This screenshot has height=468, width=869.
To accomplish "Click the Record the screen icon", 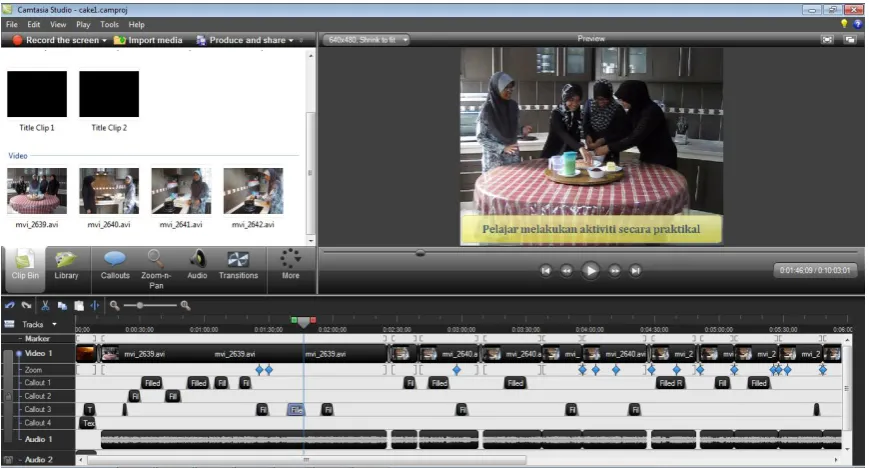I will (17, 40).
